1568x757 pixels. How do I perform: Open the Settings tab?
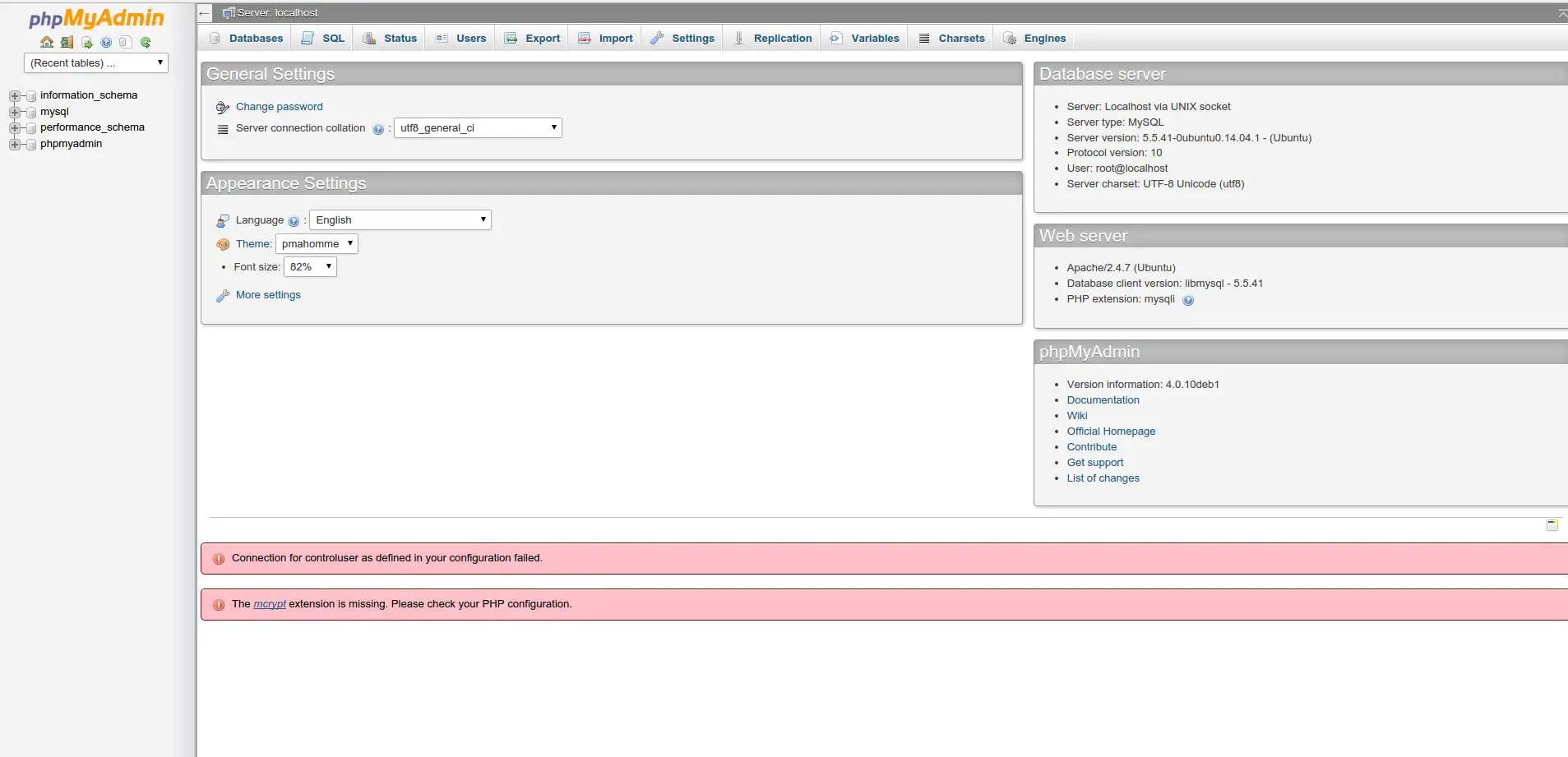(x=682, y=39)
